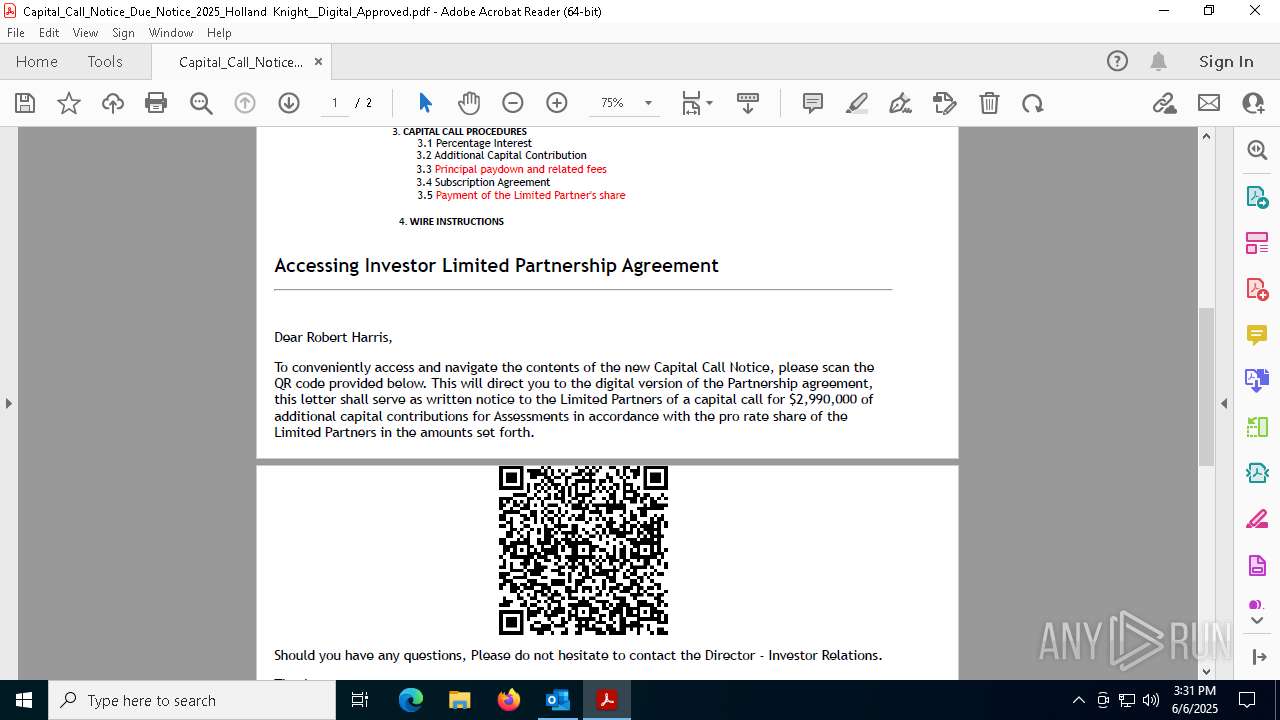1280x720 pixels.
Task: Upload the file to cloud storage
Action: tap(113, 103)
